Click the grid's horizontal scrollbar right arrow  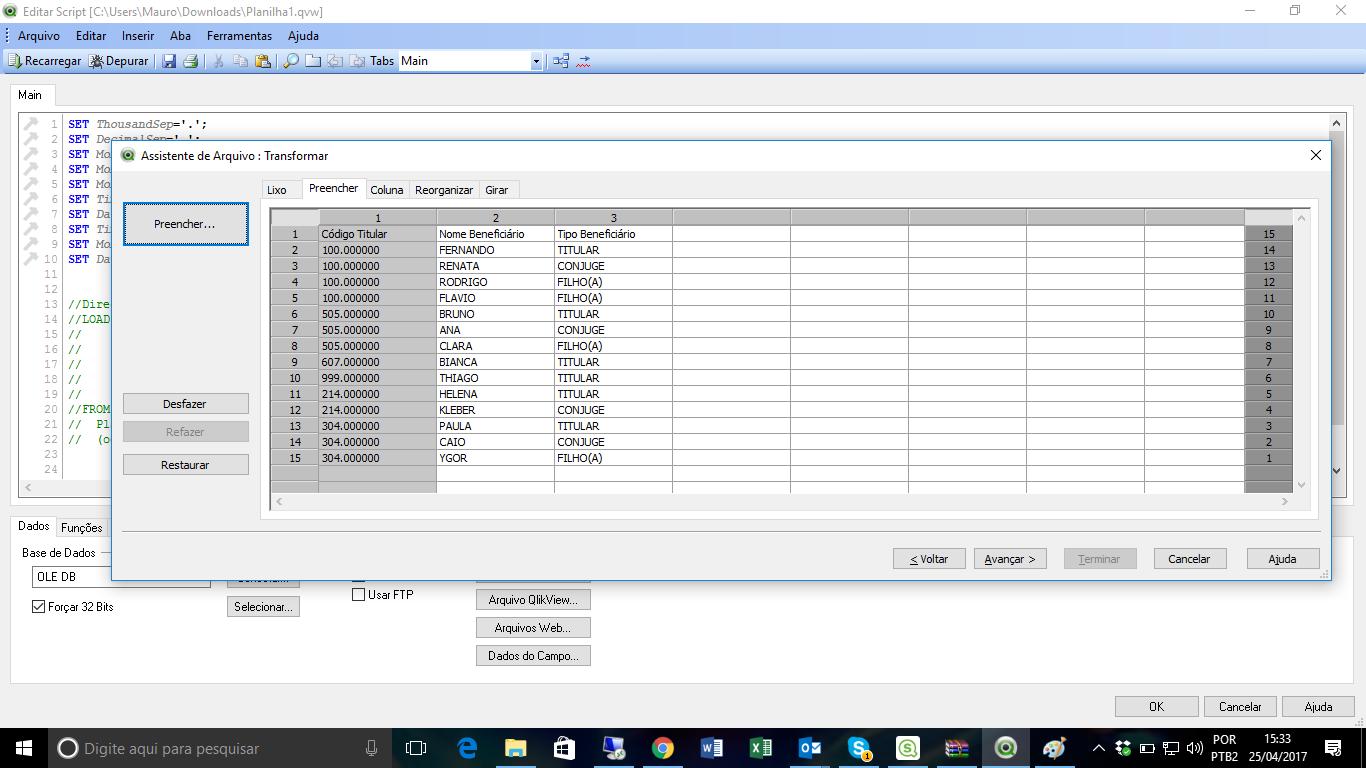[x=1285, y=501]
